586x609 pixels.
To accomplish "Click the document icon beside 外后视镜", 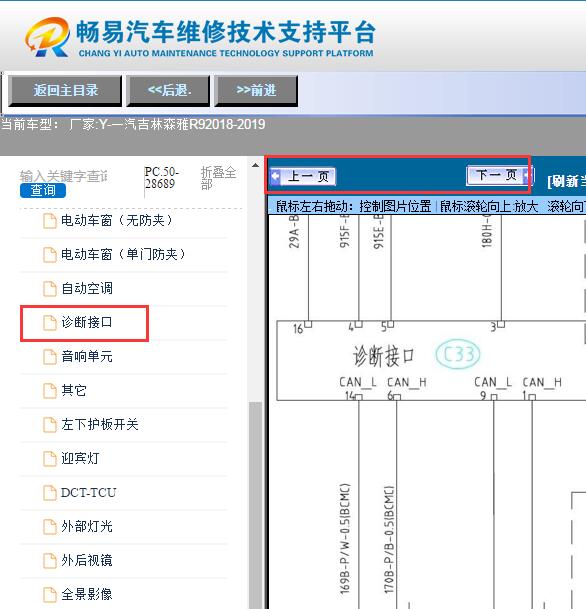I will 50,560.
